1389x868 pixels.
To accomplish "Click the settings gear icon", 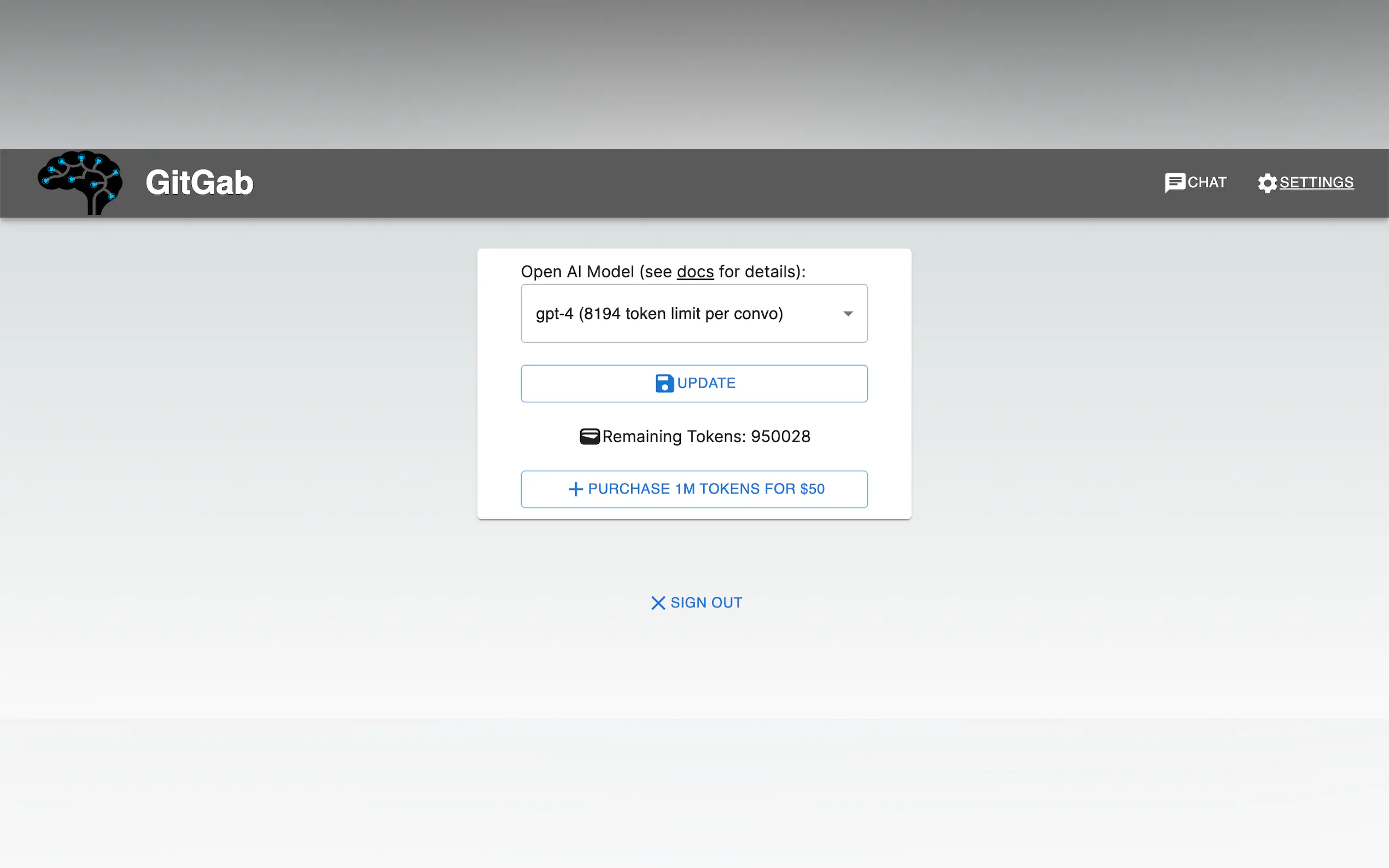I will click(1267, 183).
